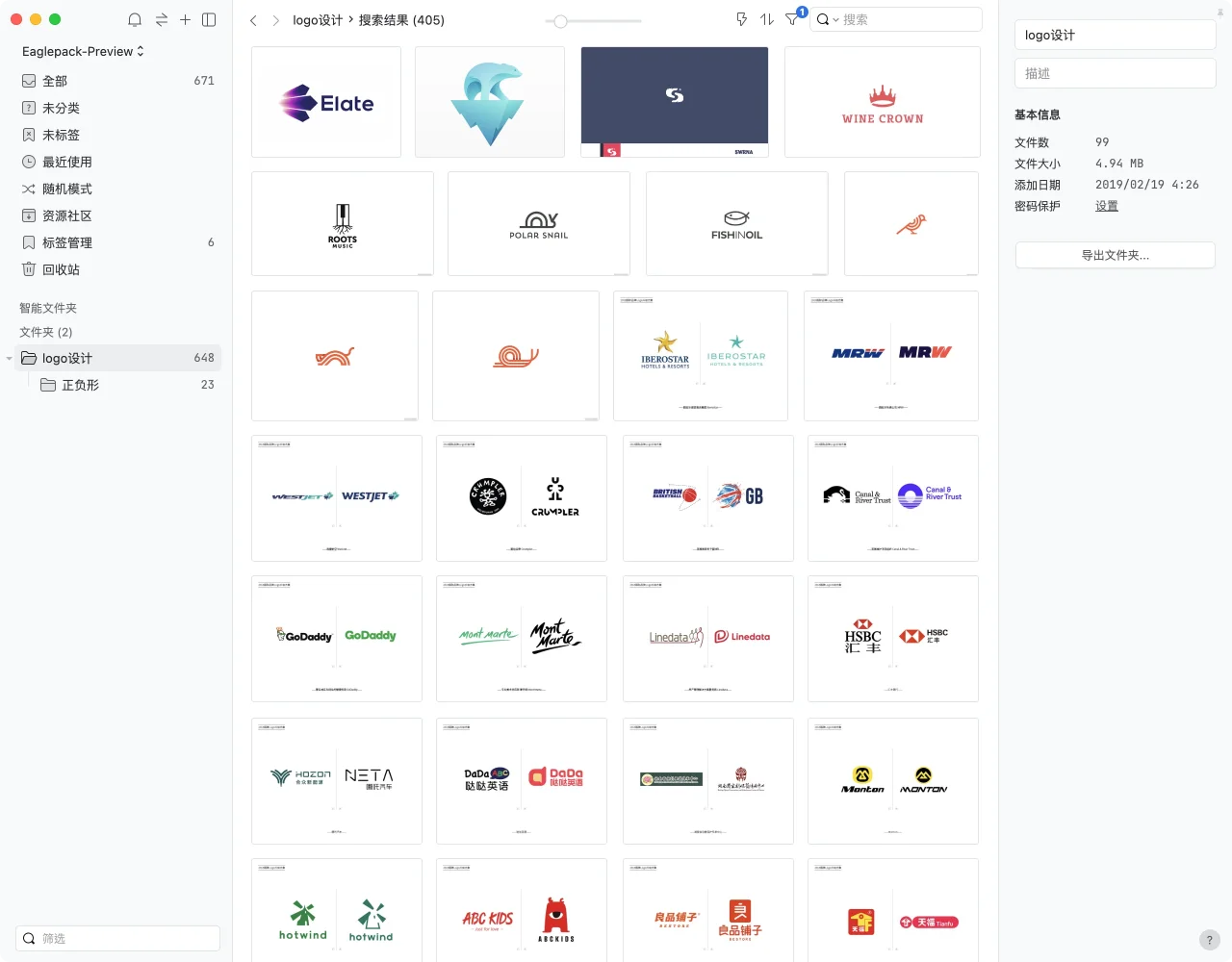
Task: Select the polar bear iceberg logo thumbnail
Action: coord(490,102)
